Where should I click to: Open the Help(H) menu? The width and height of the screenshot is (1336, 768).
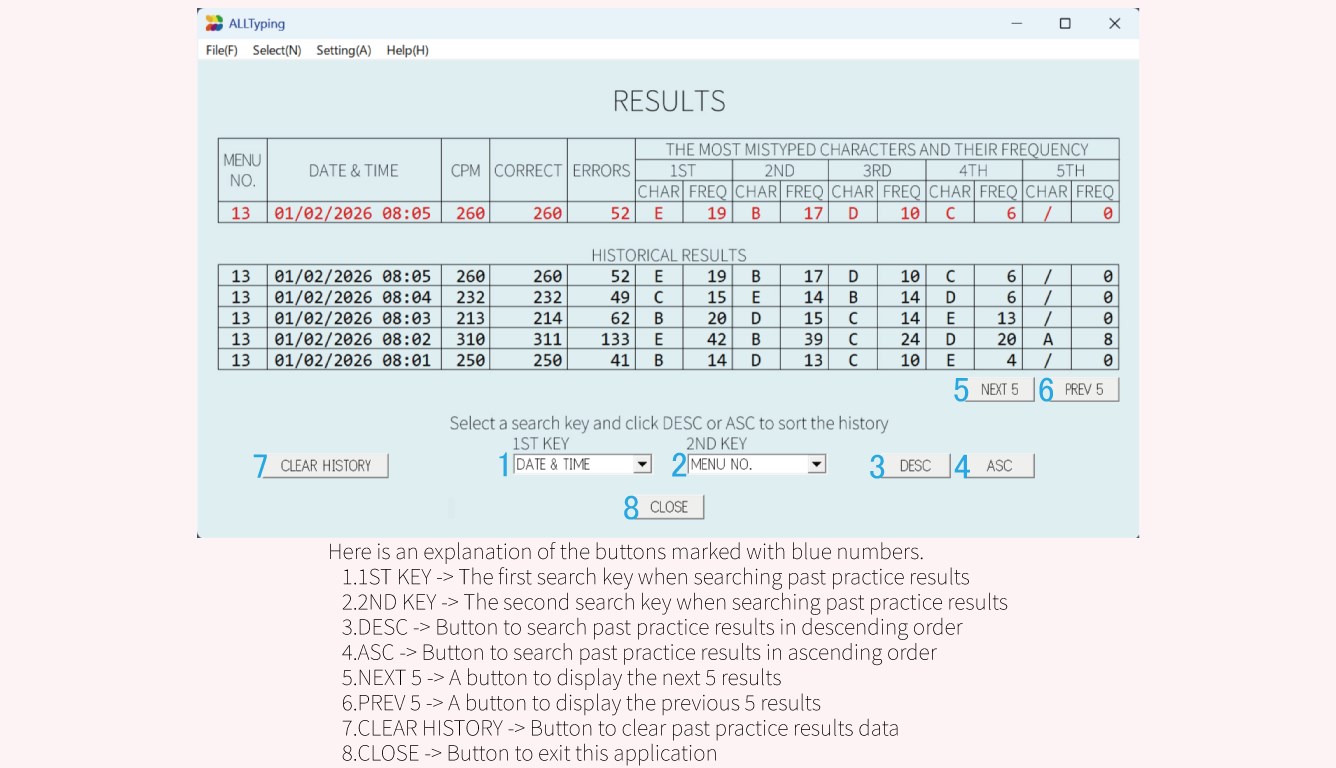(x=407, y=50)
